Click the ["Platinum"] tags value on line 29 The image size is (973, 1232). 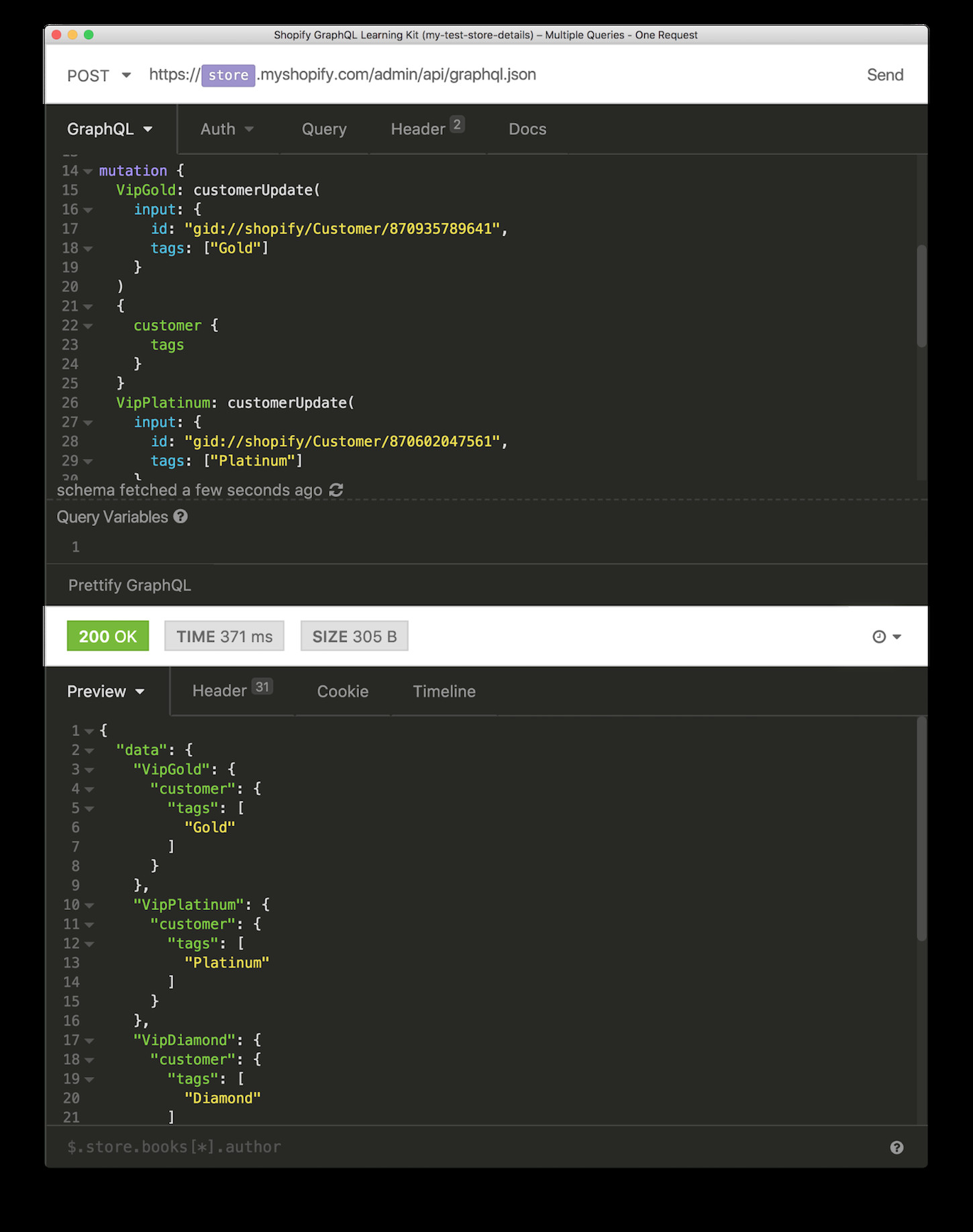[253, 461]
